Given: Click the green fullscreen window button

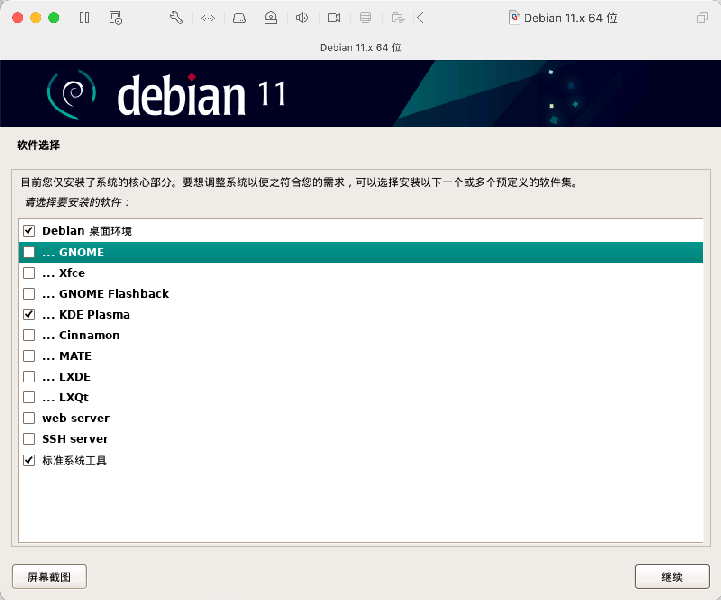Looking at the screenshot, I should [54, 18].
